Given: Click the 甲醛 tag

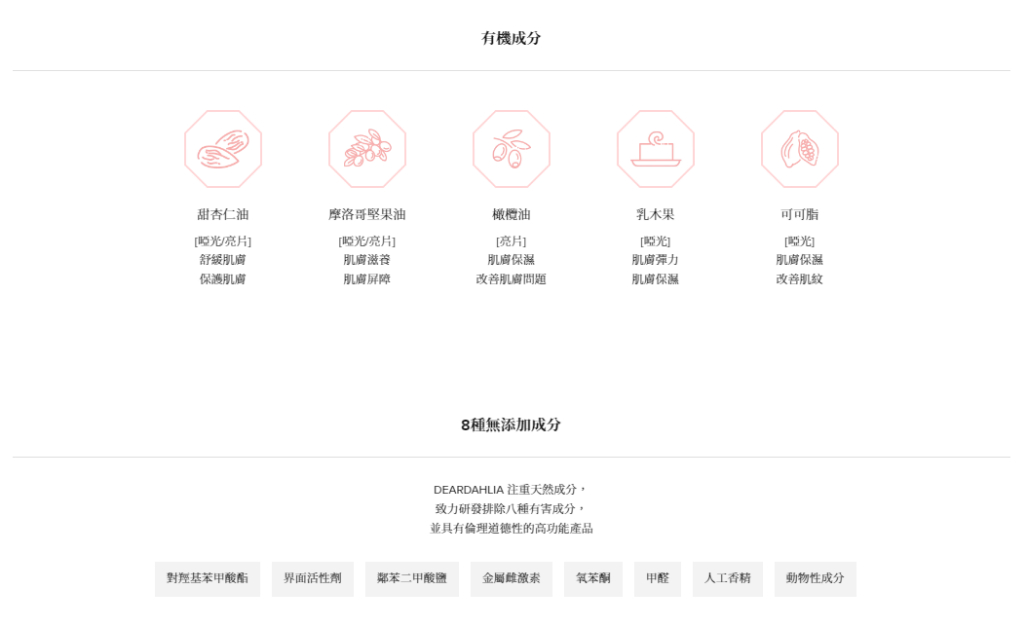Looking at the screenshot, I should click(657, 578).
